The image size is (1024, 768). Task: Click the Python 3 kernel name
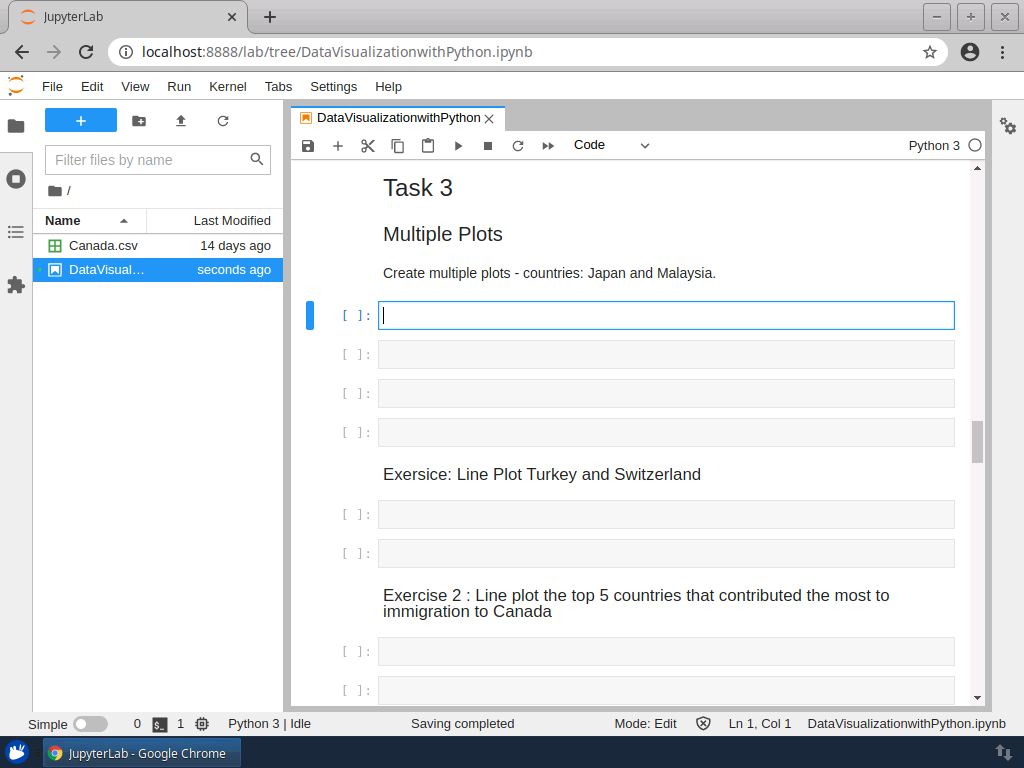(934, 146)
